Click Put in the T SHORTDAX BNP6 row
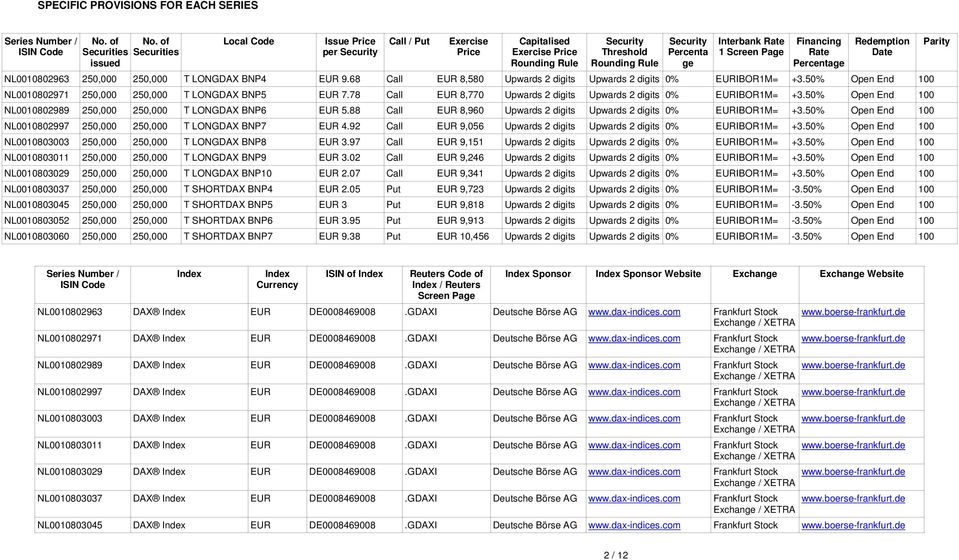 [393, 221]
